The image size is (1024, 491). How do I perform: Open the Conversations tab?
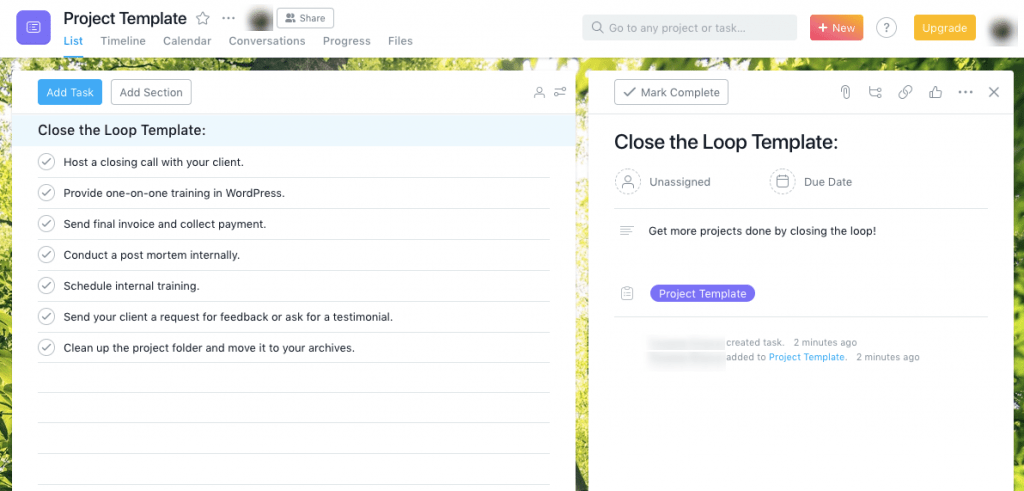[x=267, y=40]
